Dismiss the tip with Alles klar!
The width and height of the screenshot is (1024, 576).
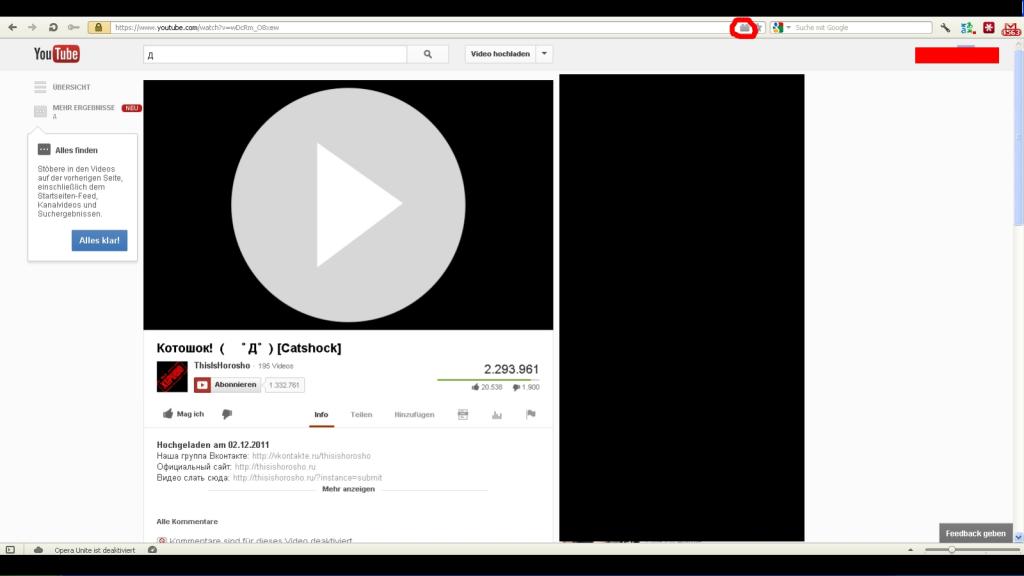pyautogui.click(x=99, y=240)
